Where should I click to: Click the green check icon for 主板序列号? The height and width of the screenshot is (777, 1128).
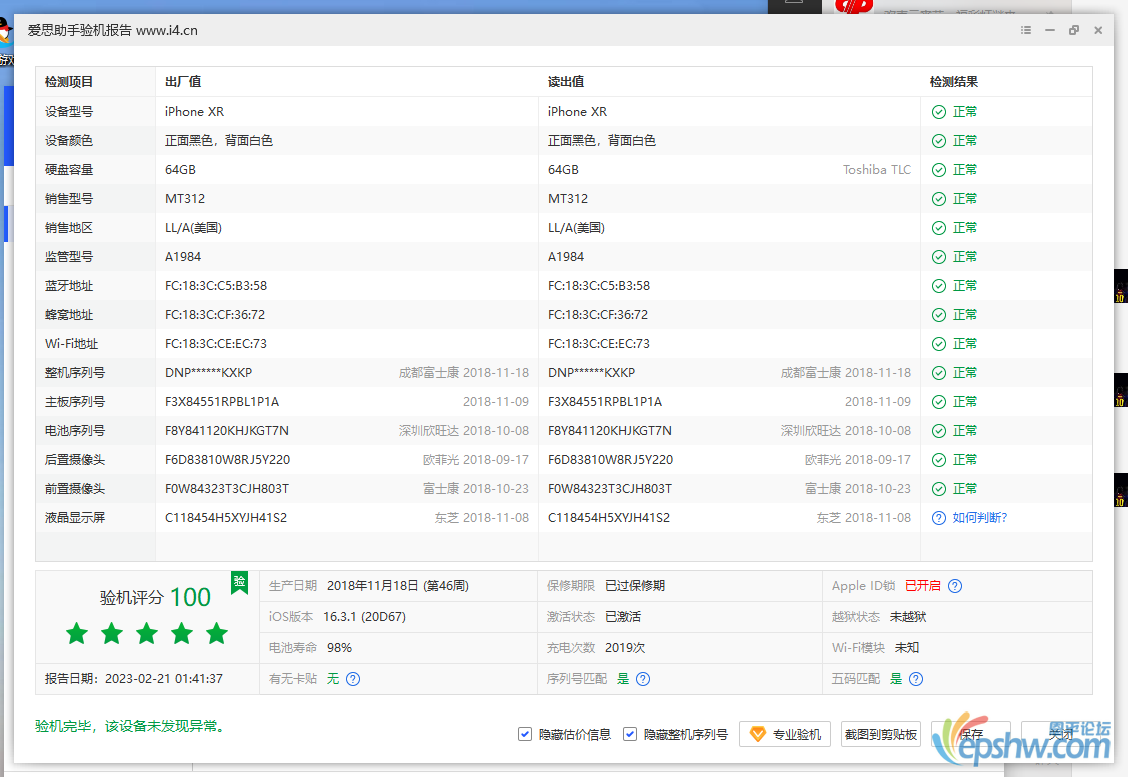coord(939,402)
